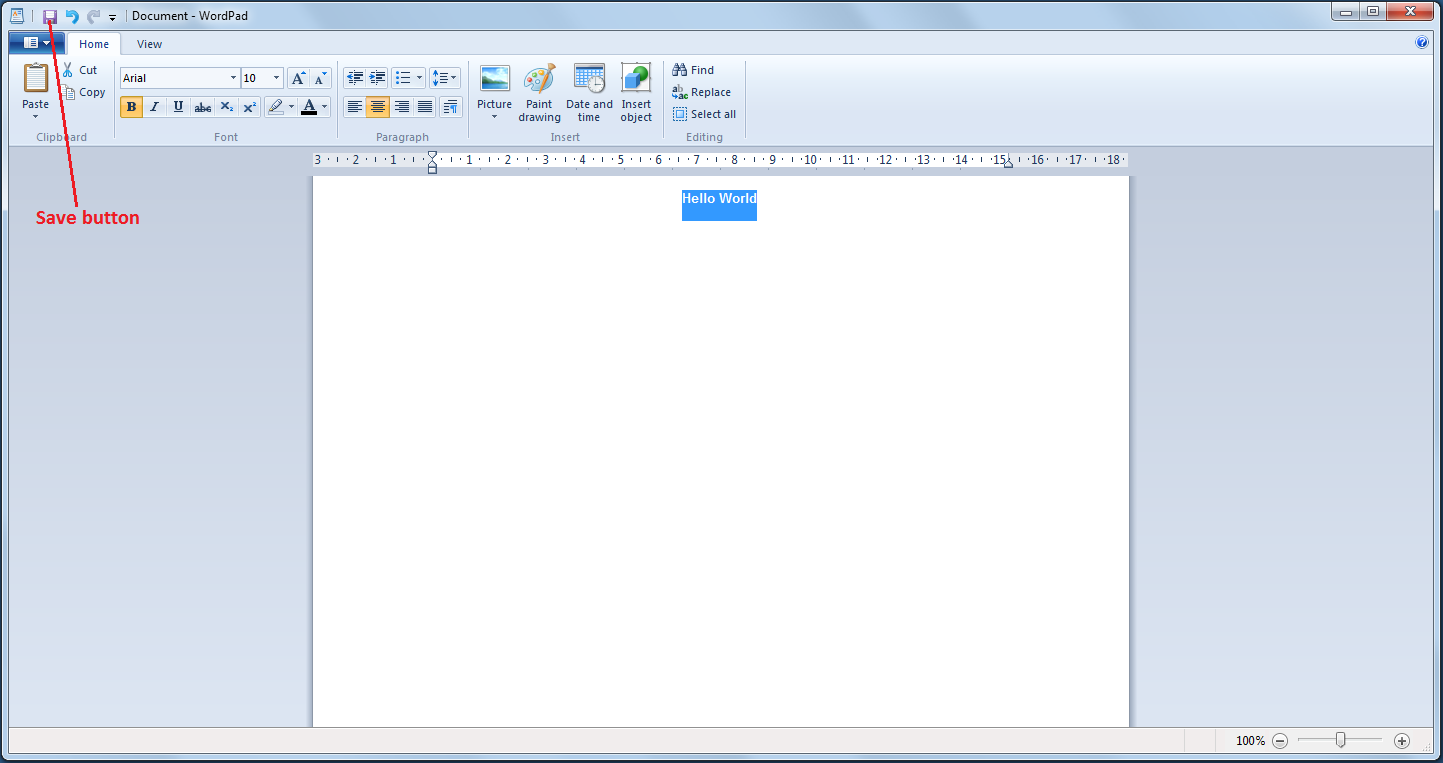Cut the selected text
The image size is (1443, 763).
[x=80, y=70]
